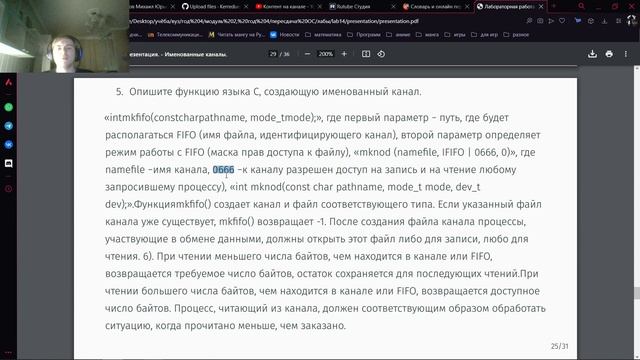640x360 pixels.
Task: Click the play-shaped icon in address bar
Action: tap(551, 21)
